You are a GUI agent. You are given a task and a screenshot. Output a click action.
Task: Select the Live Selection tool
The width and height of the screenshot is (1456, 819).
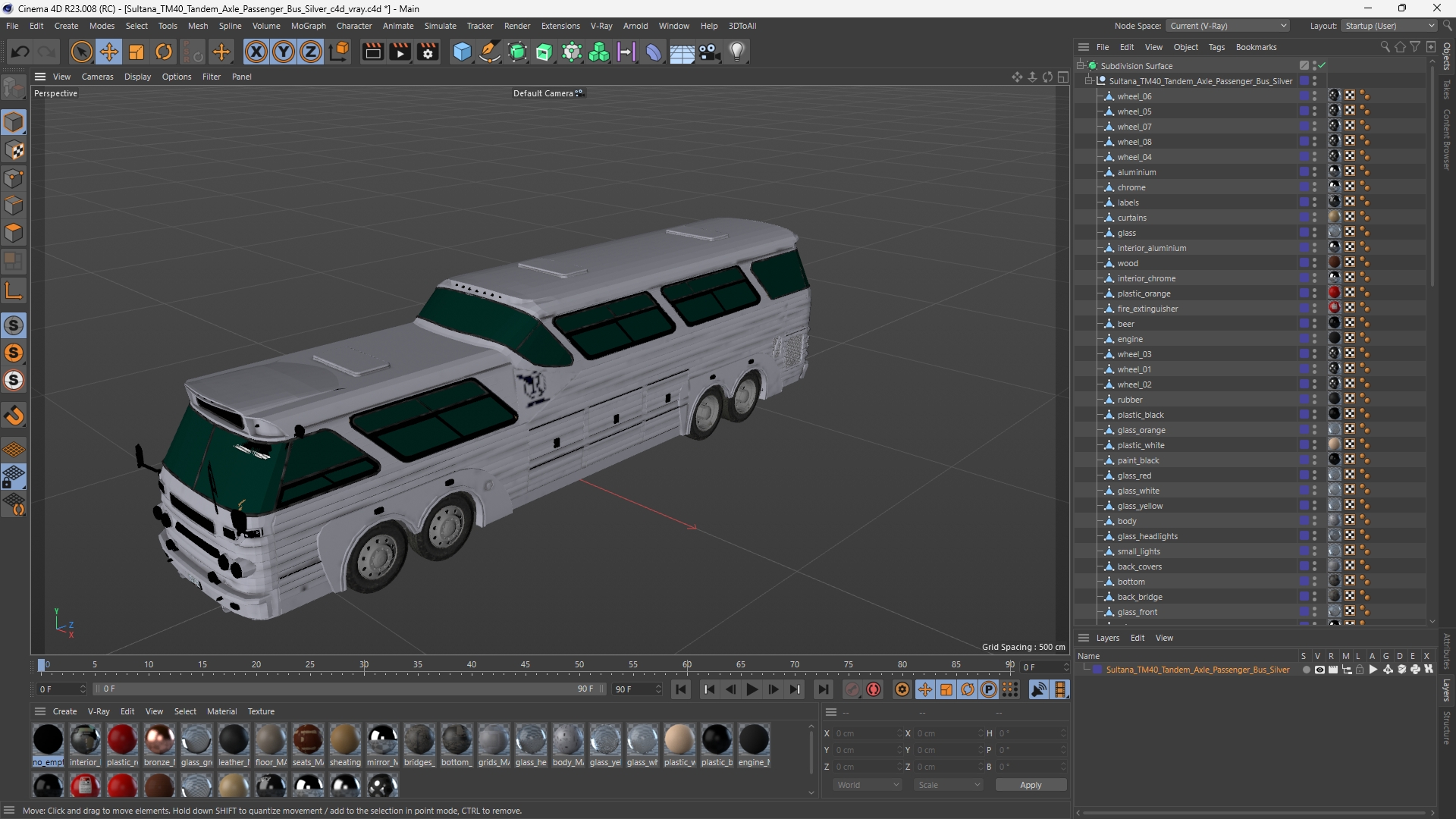(x=81, y=52)
